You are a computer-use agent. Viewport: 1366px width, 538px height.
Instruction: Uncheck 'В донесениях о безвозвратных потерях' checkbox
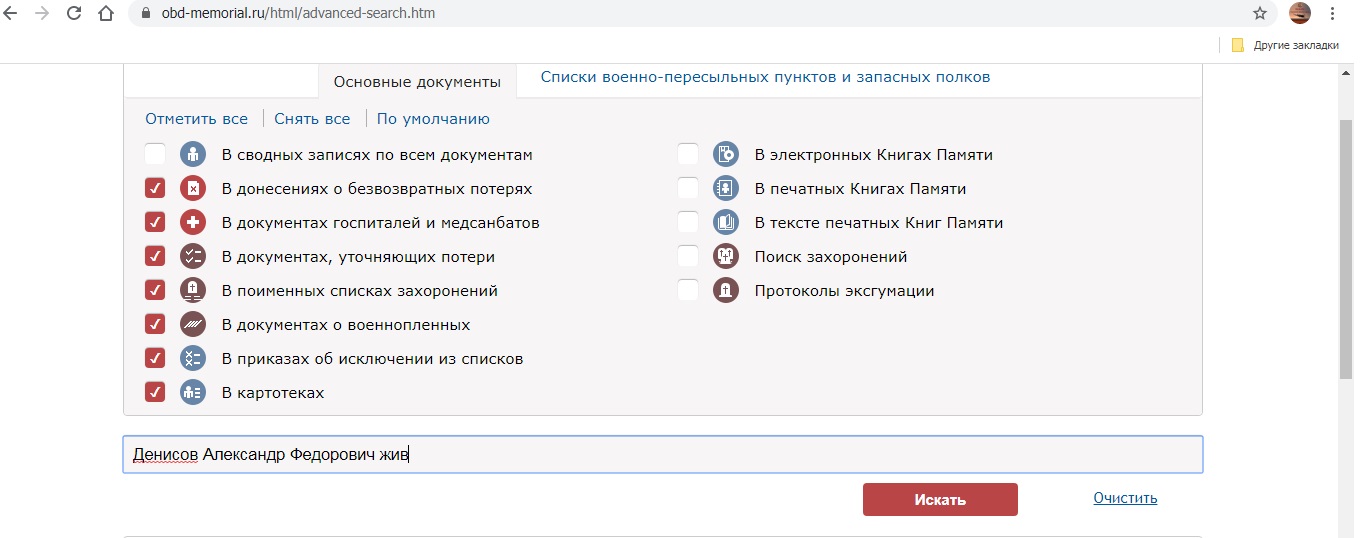click(155, 189)
